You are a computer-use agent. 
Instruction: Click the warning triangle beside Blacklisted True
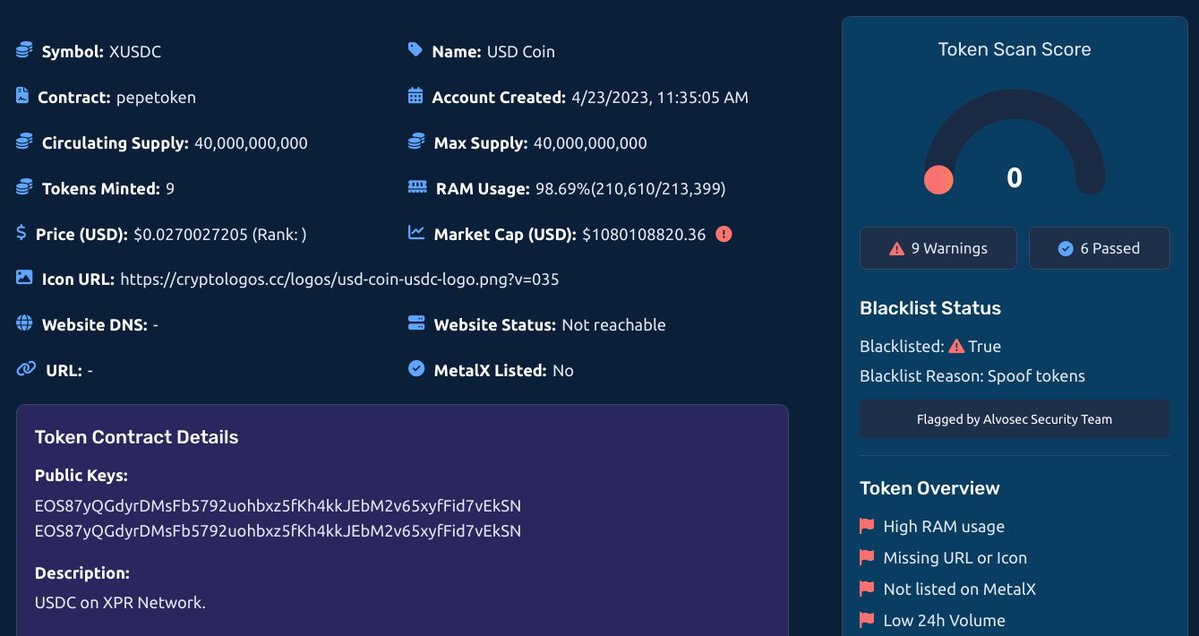click(x=956, y=346)
